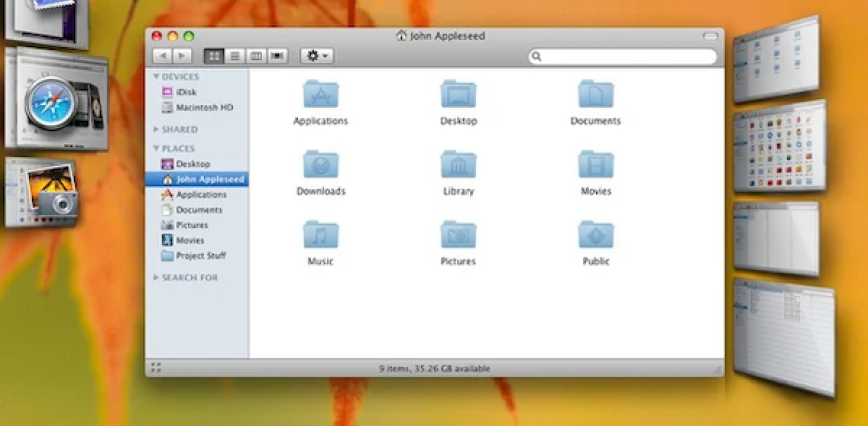Open the Music folder

(321, 235)
